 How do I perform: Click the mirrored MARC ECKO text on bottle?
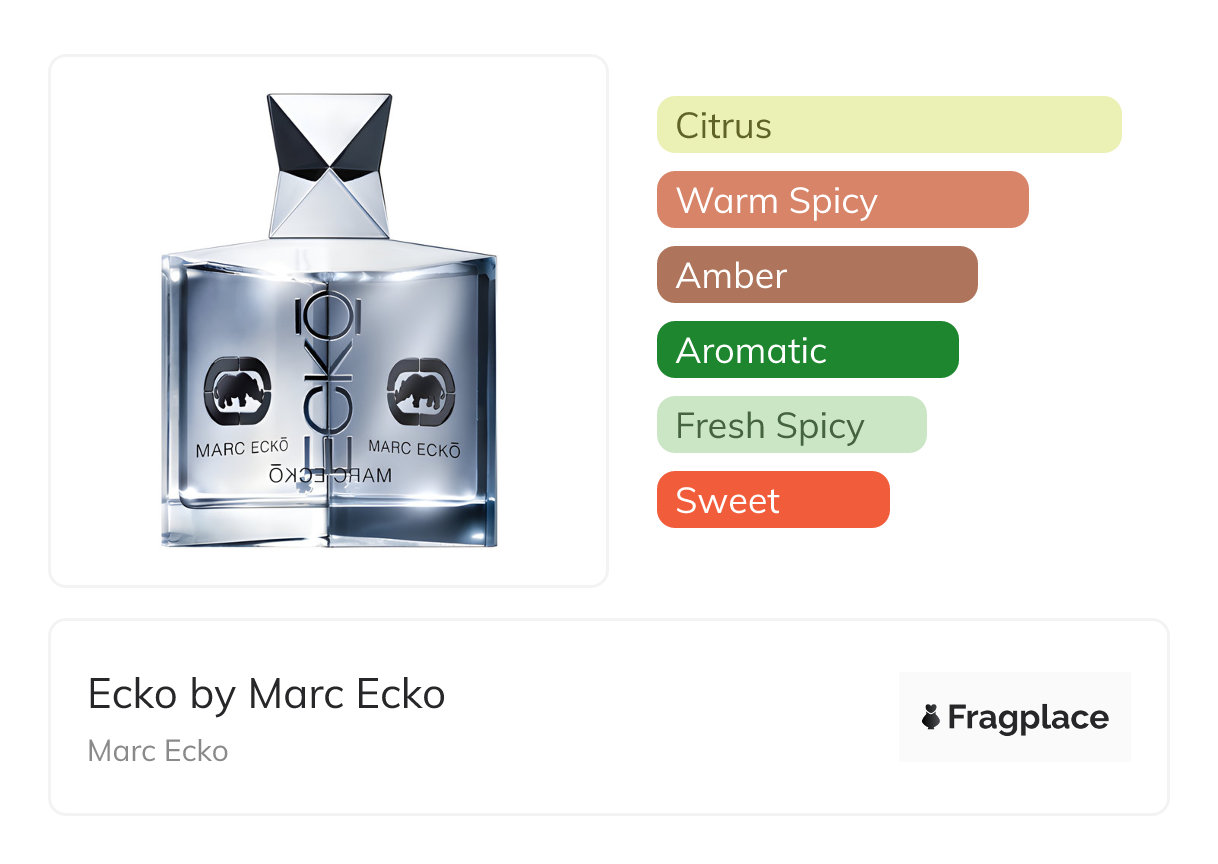(331, 475)
